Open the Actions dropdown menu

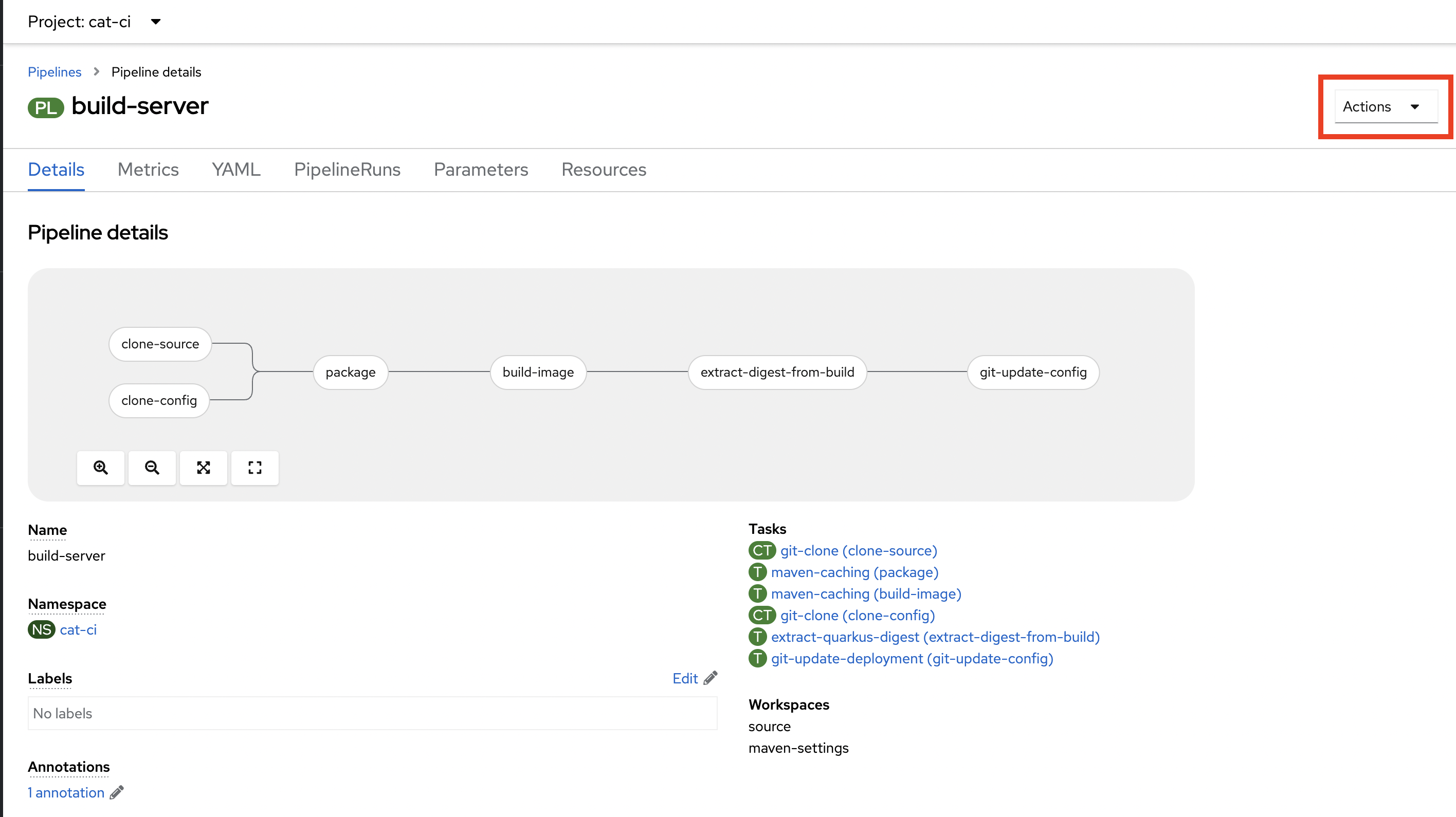(x=1386, y=106)
